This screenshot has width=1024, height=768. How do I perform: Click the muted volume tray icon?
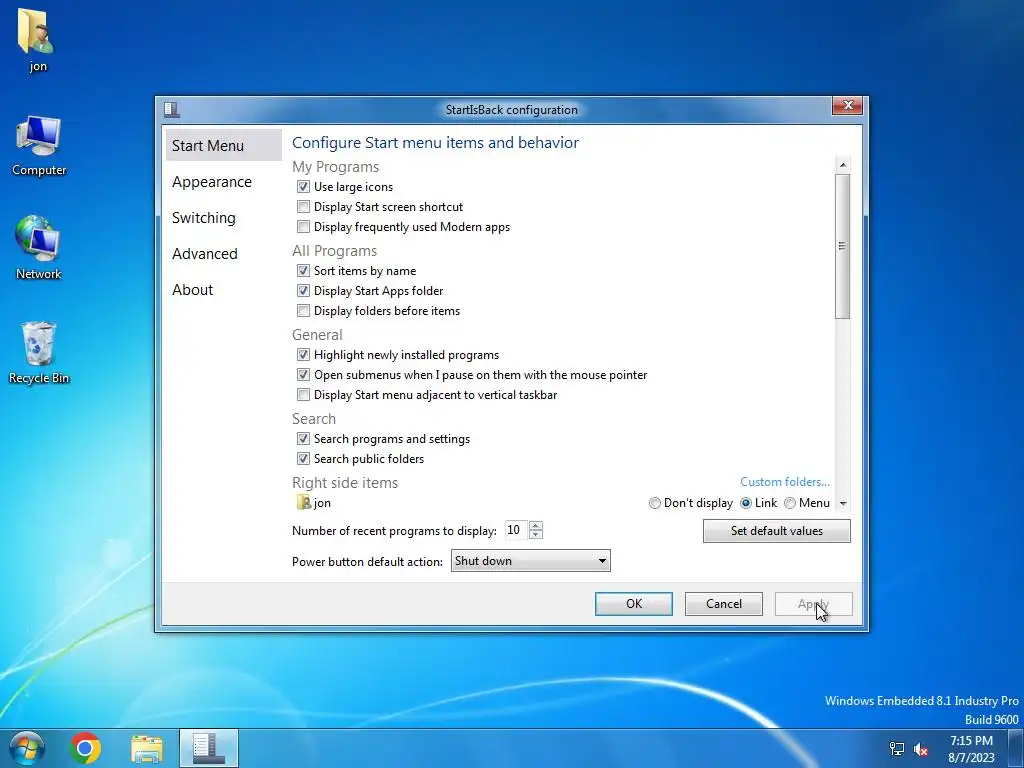(x=921, y=749)
